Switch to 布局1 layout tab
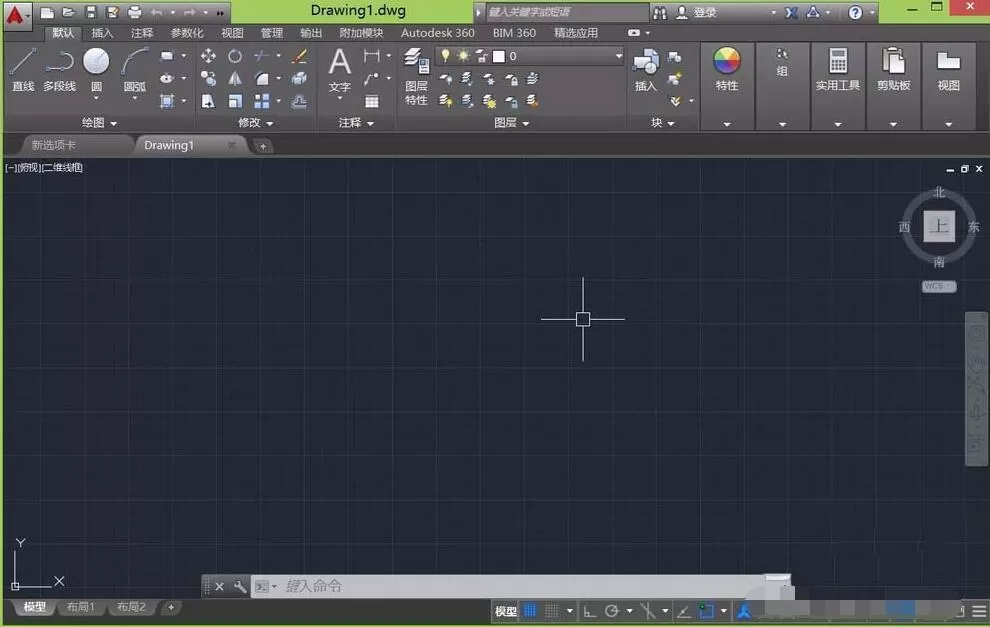 (80, 607)
